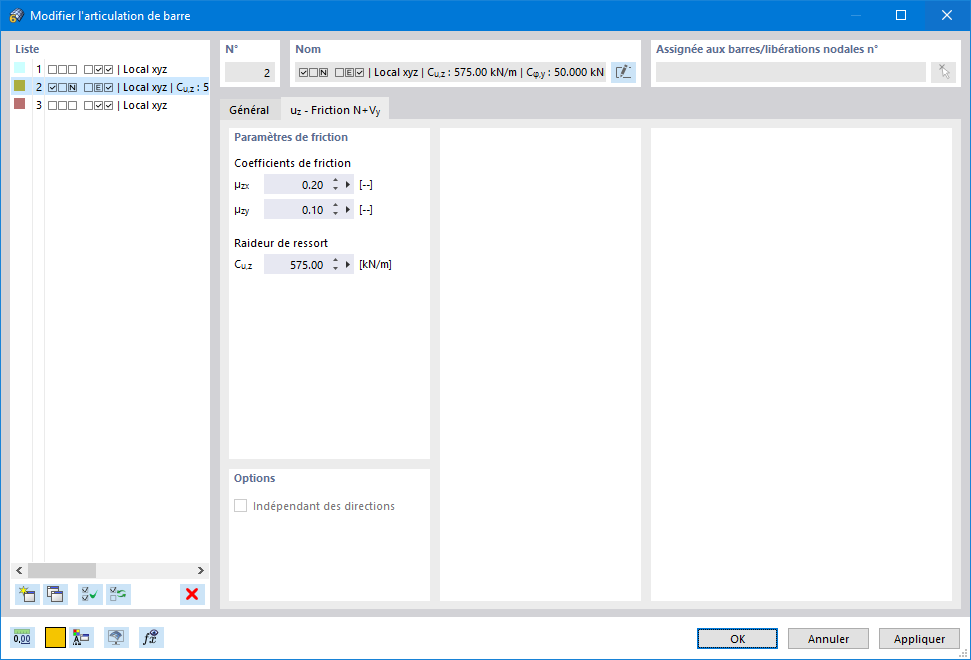
Task: Click the new hinge icon under the list
Action: (27, 594)
